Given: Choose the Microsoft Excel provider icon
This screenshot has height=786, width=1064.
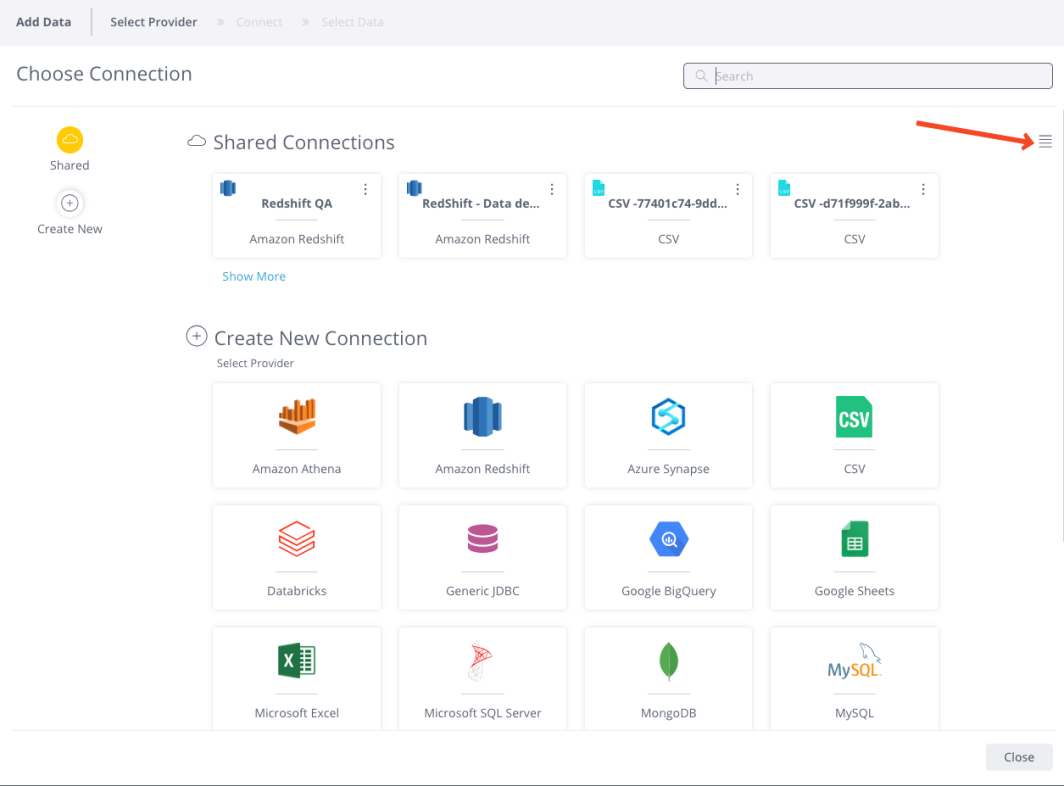Looking at the screenshot, I should point(297,660).
